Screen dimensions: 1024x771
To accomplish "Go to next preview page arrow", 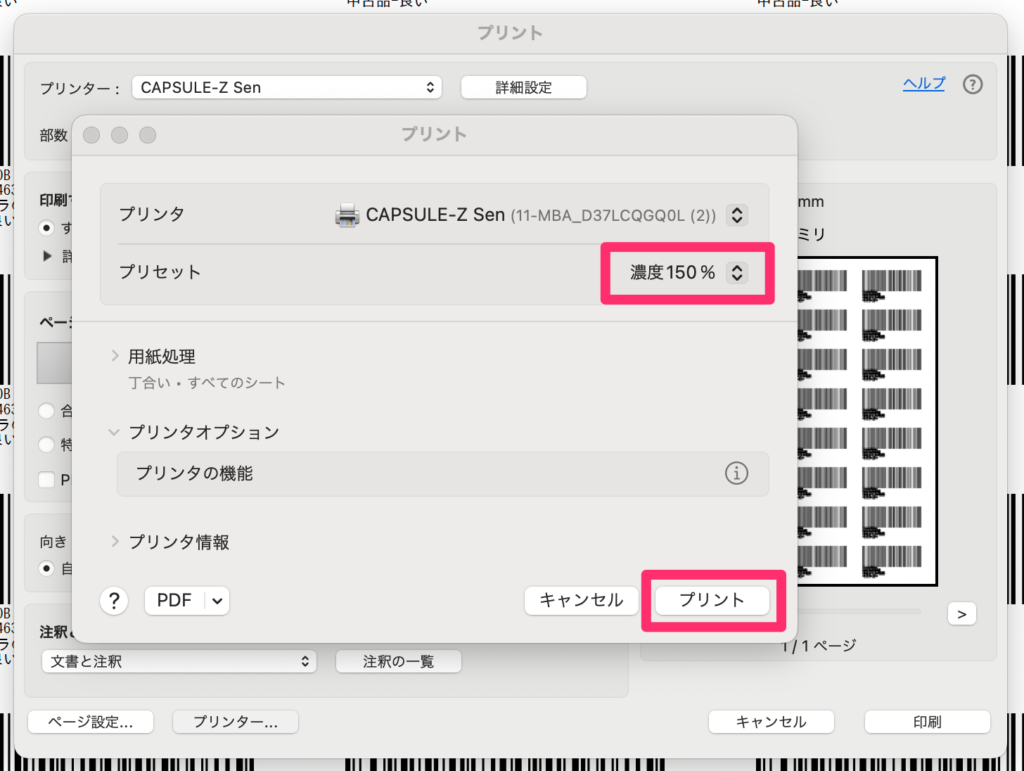I will (961, 614).
